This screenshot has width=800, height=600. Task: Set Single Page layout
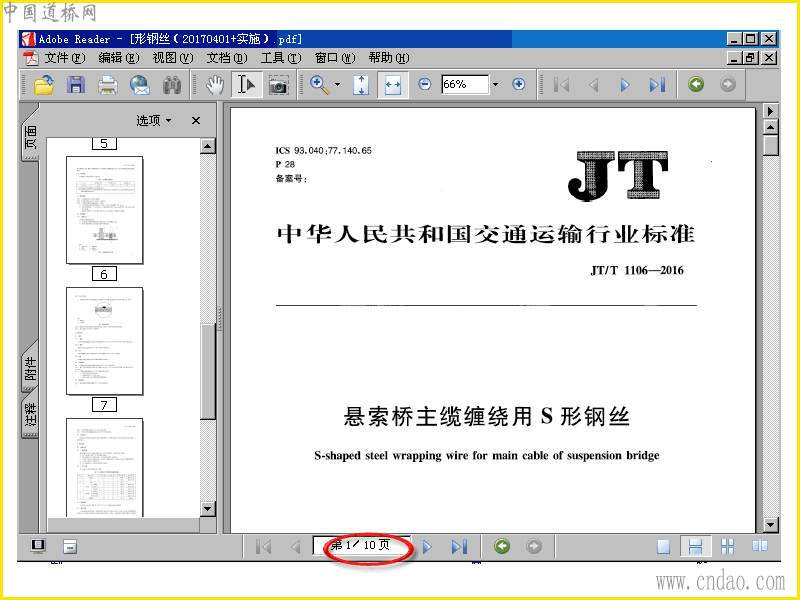pyautogui.click(x=663, y=546)
